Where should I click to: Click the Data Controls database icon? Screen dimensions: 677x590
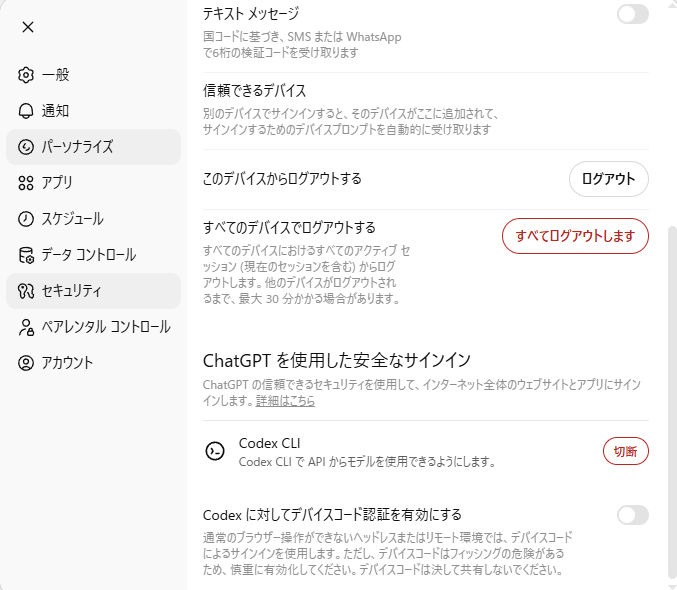26,255
